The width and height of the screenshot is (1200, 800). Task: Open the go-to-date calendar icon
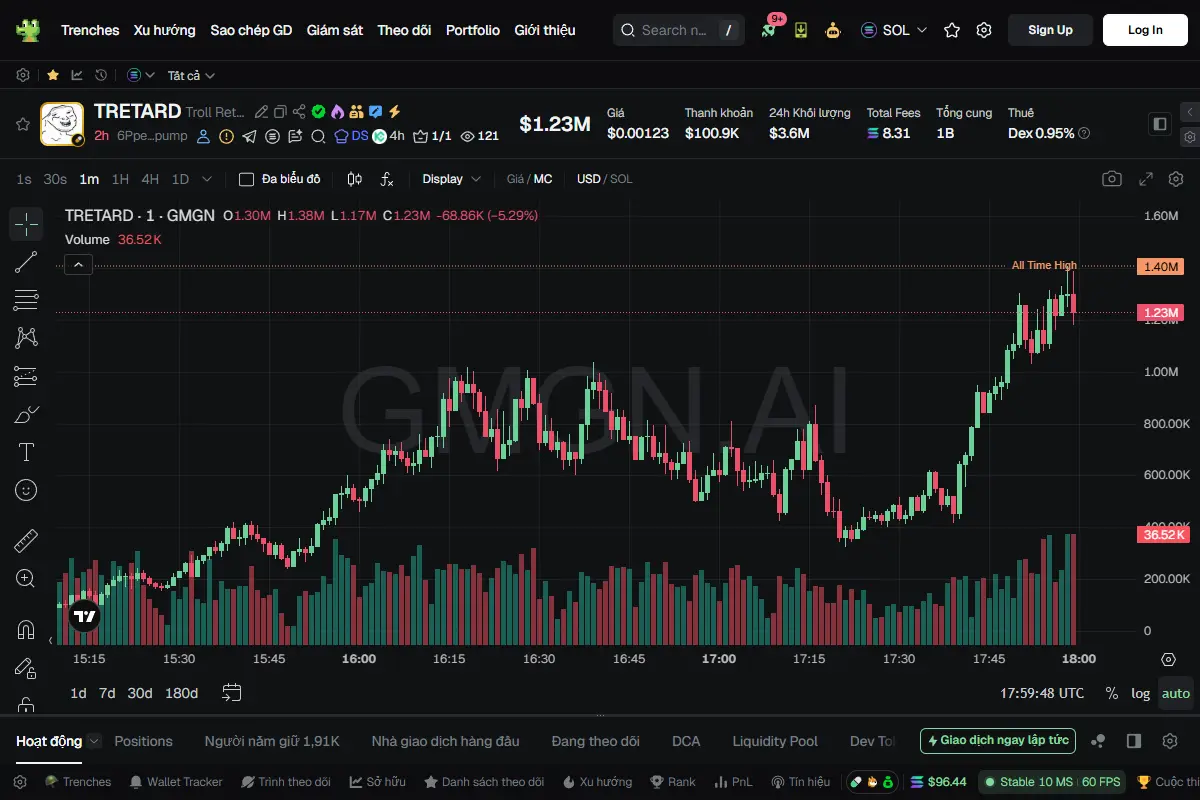pos(232,692)
